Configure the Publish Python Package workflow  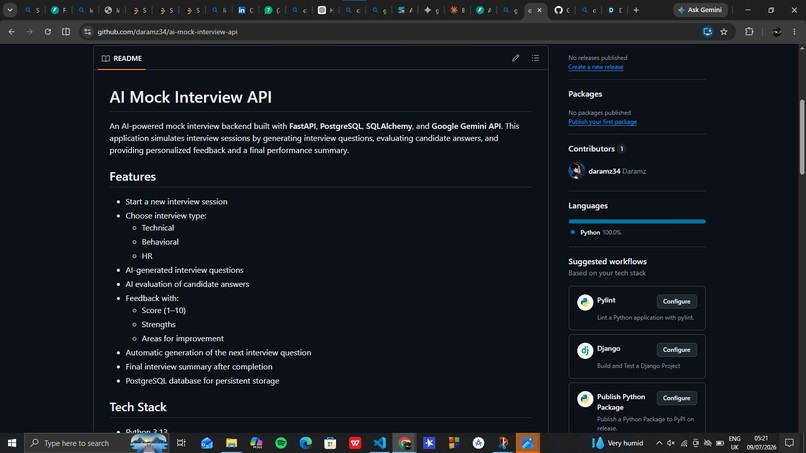676,398
